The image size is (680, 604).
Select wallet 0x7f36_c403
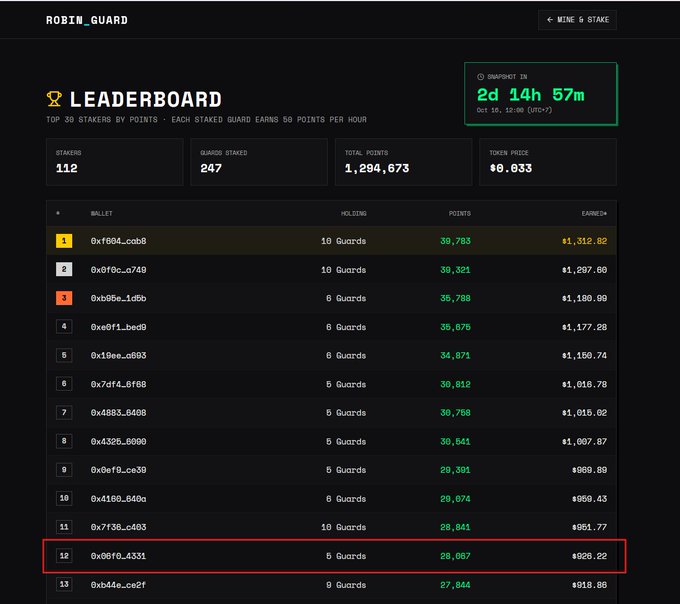(x=118, y=527)
